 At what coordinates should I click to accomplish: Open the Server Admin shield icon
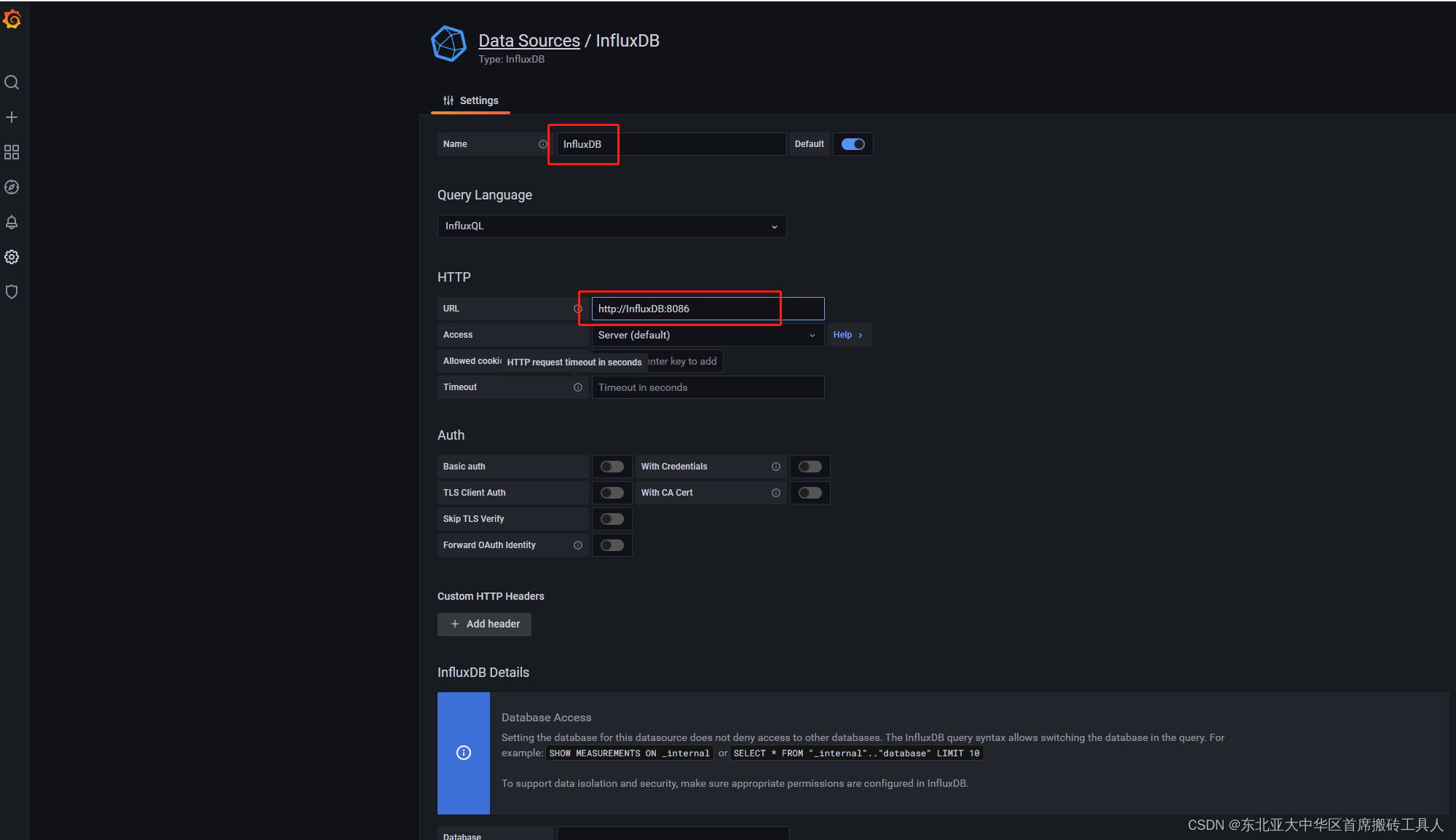click(x=12, y=292)
